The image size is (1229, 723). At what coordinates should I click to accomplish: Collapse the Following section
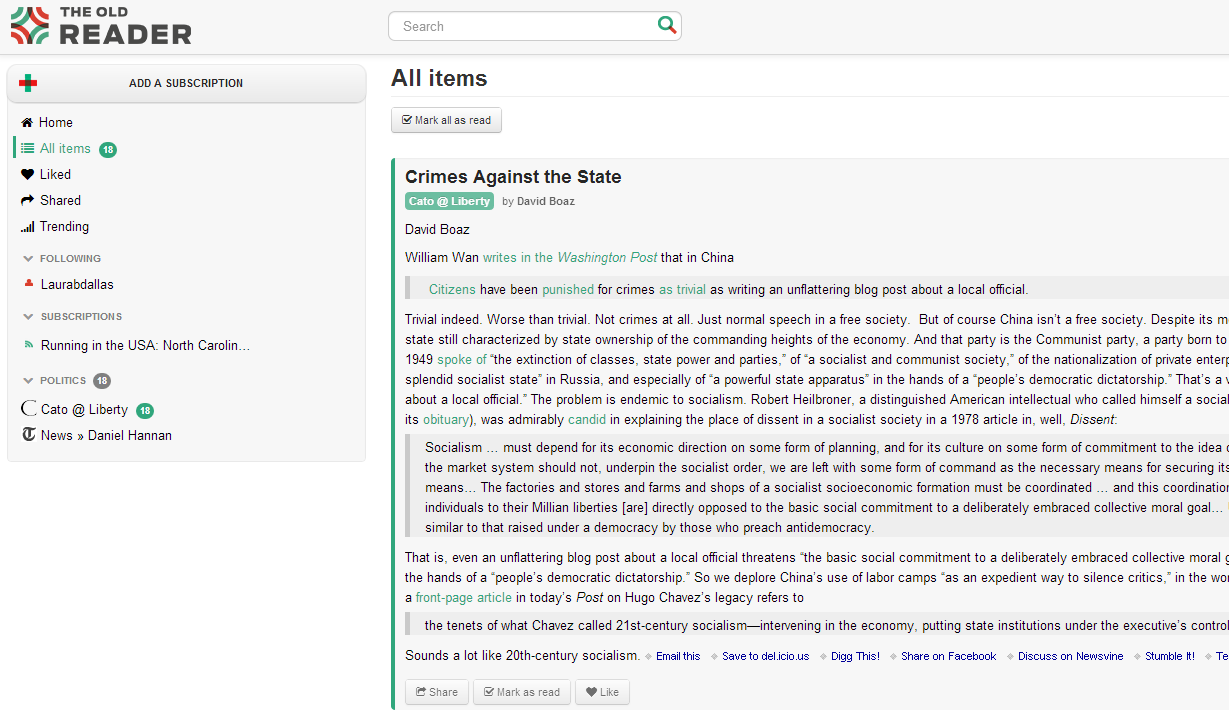click(28, 259)
